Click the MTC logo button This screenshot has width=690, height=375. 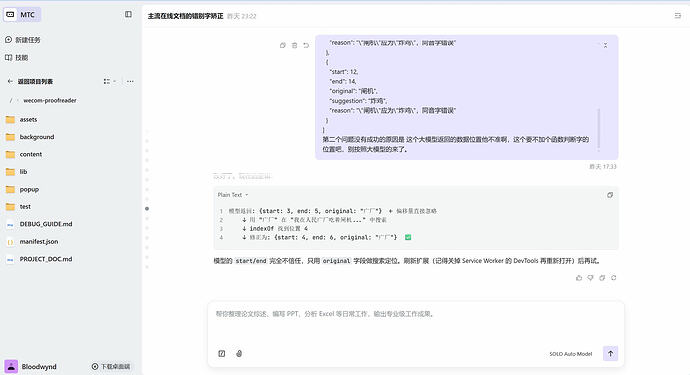(22, 15)
